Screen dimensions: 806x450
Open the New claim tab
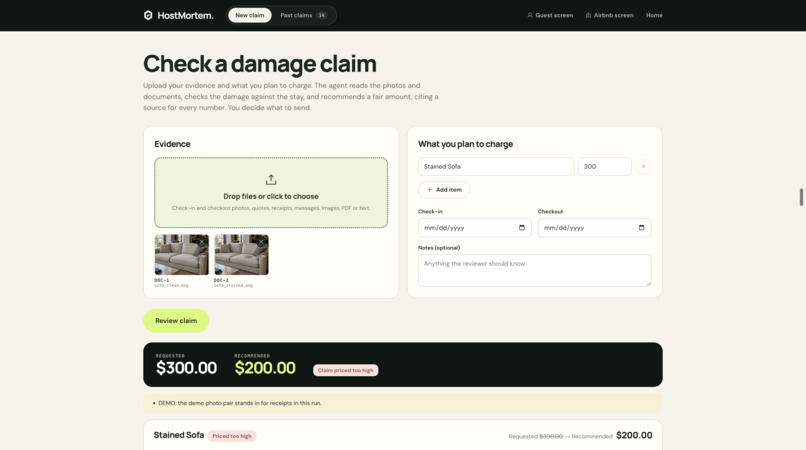[250, 15]
